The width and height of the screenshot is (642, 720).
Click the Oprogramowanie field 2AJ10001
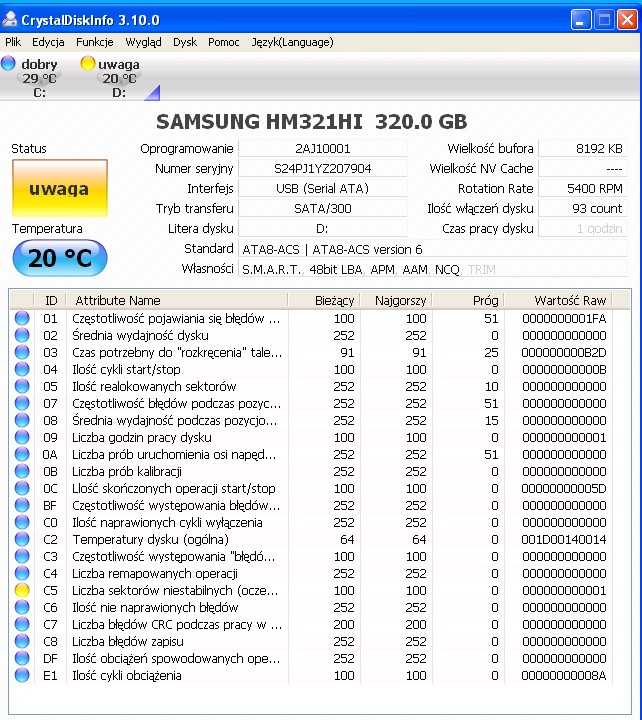(322, 148)
